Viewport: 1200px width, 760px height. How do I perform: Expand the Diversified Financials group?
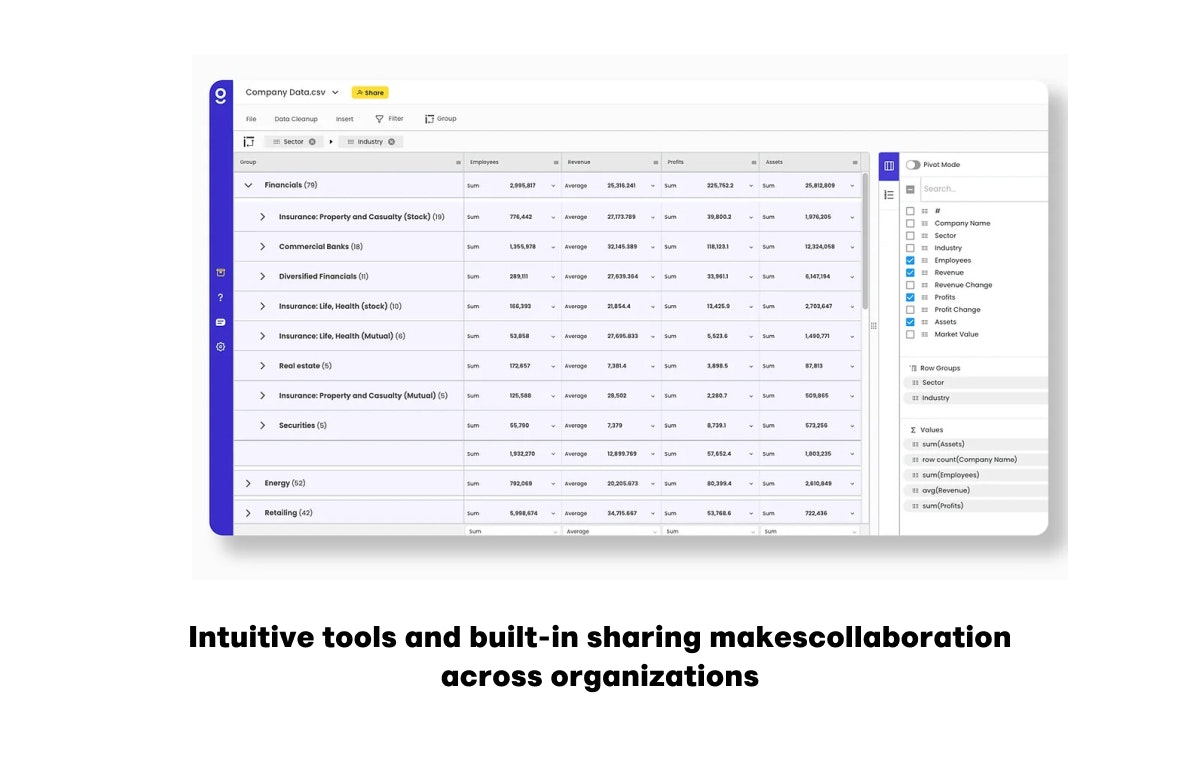pos(263,276)
